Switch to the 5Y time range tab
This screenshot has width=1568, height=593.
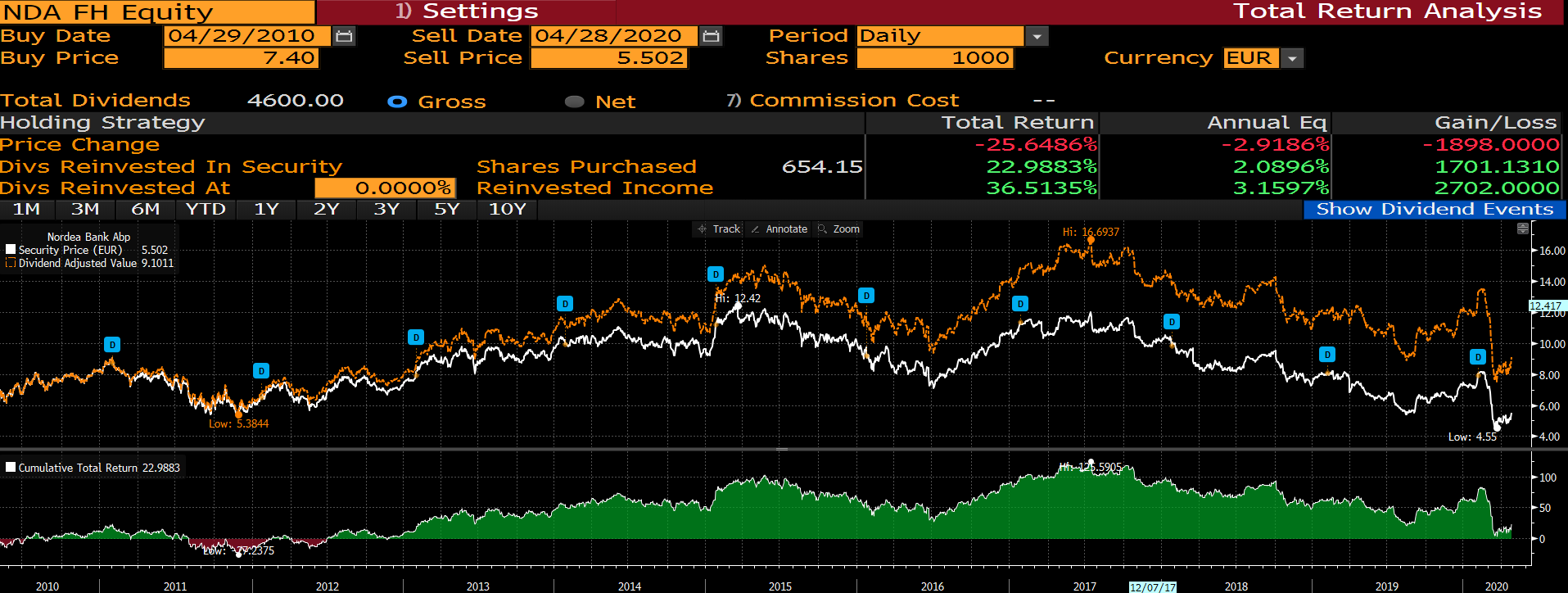pos(446,210)
